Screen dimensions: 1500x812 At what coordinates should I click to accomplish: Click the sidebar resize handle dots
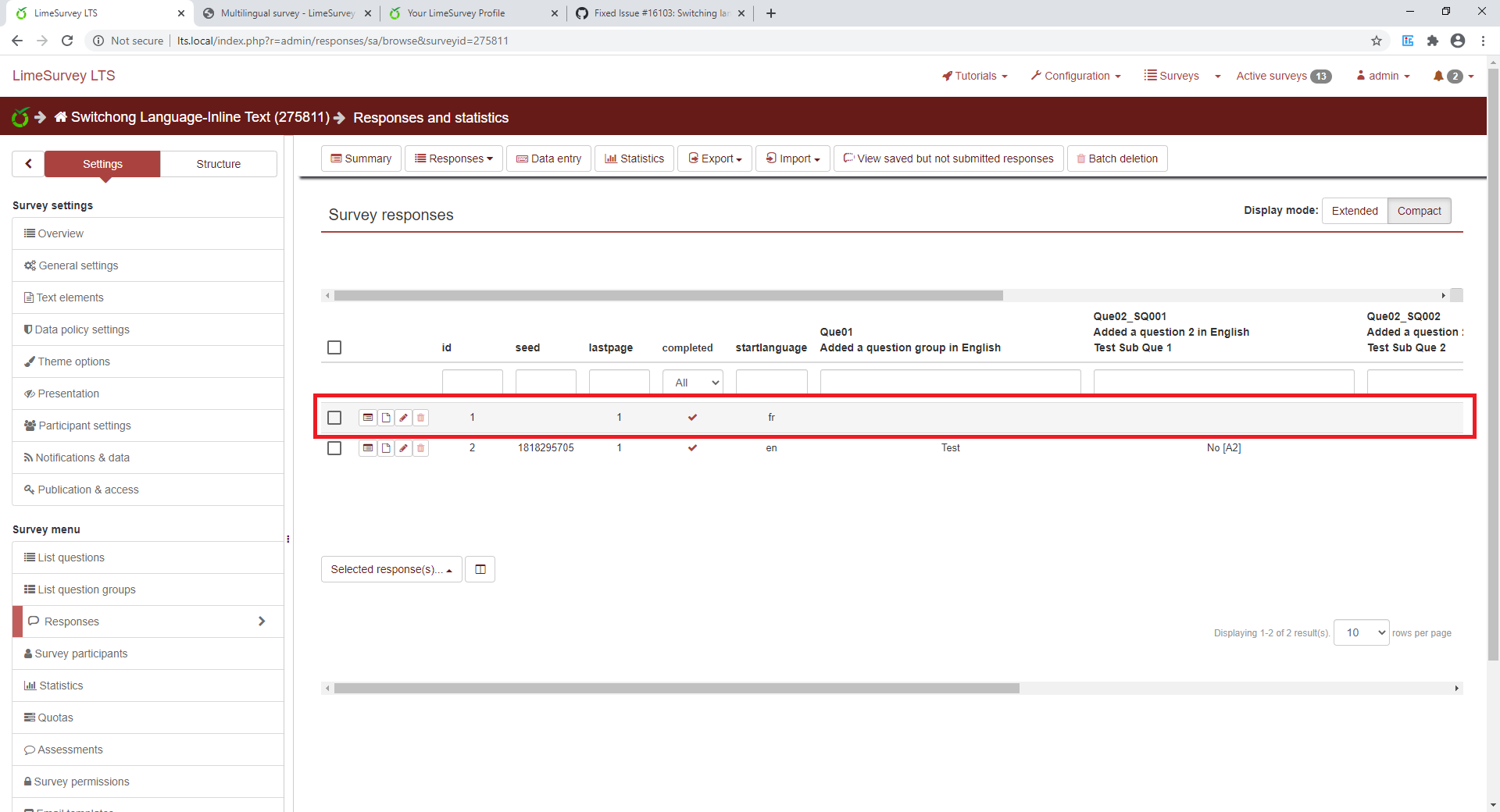pos(288,539)
